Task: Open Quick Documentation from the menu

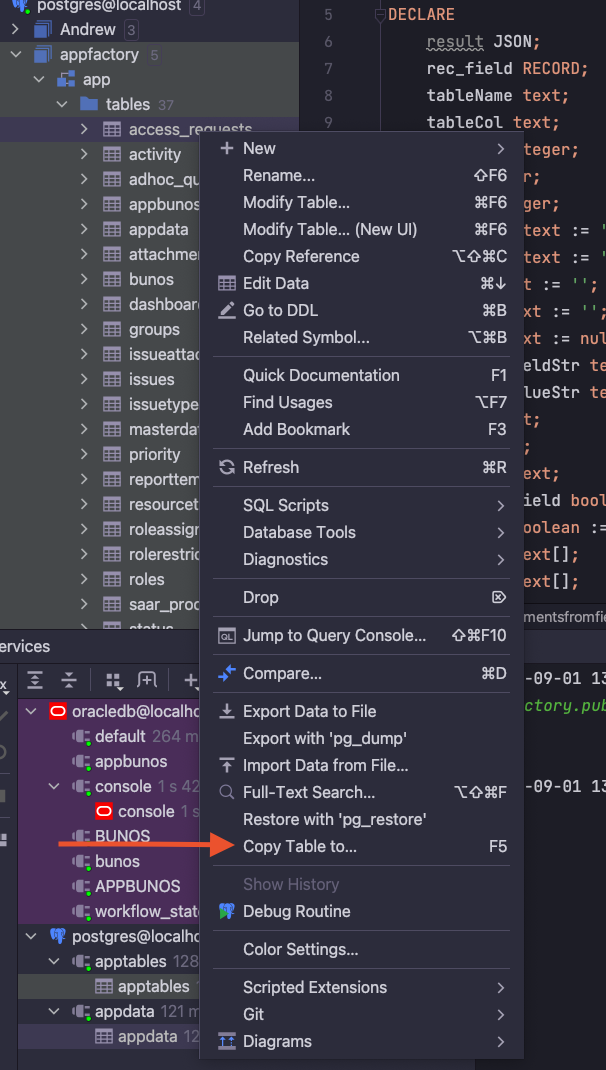Action: click(362, 375)
